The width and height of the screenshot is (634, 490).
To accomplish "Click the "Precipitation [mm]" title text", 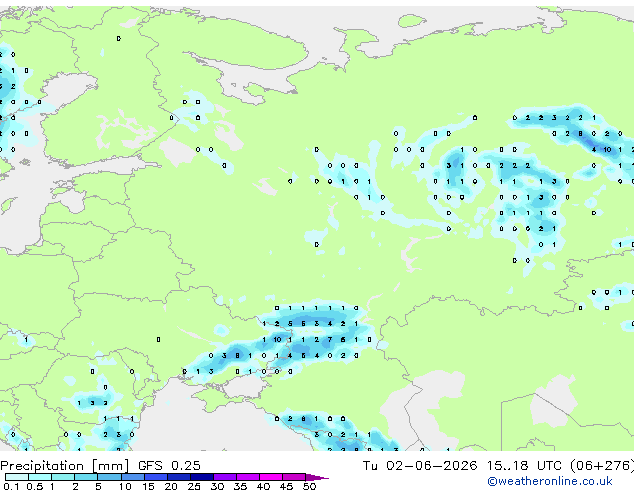I will click(65, 466).
